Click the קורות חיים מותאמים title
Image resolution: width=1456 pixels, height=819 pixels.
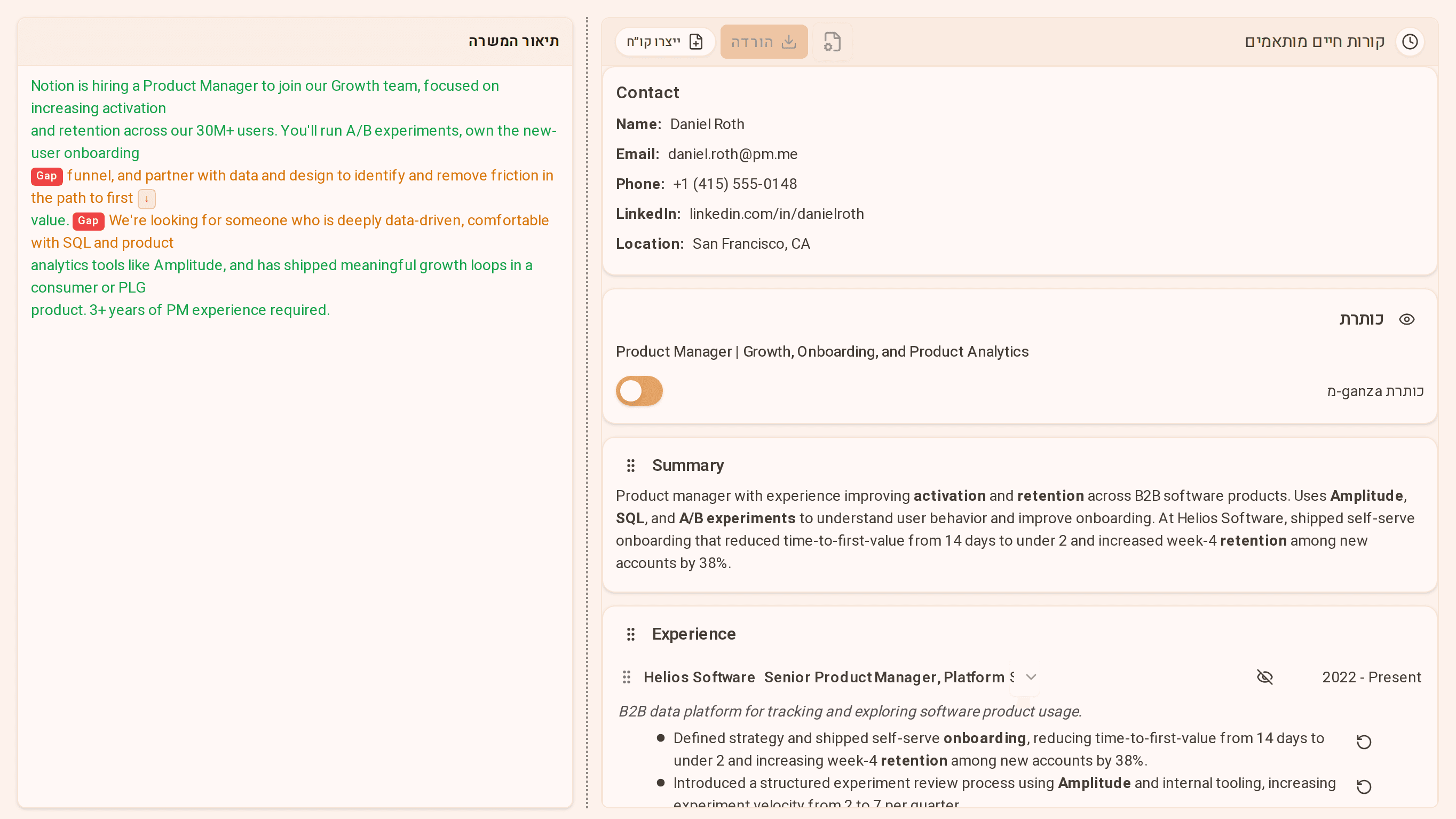[x=1315, y=42]
